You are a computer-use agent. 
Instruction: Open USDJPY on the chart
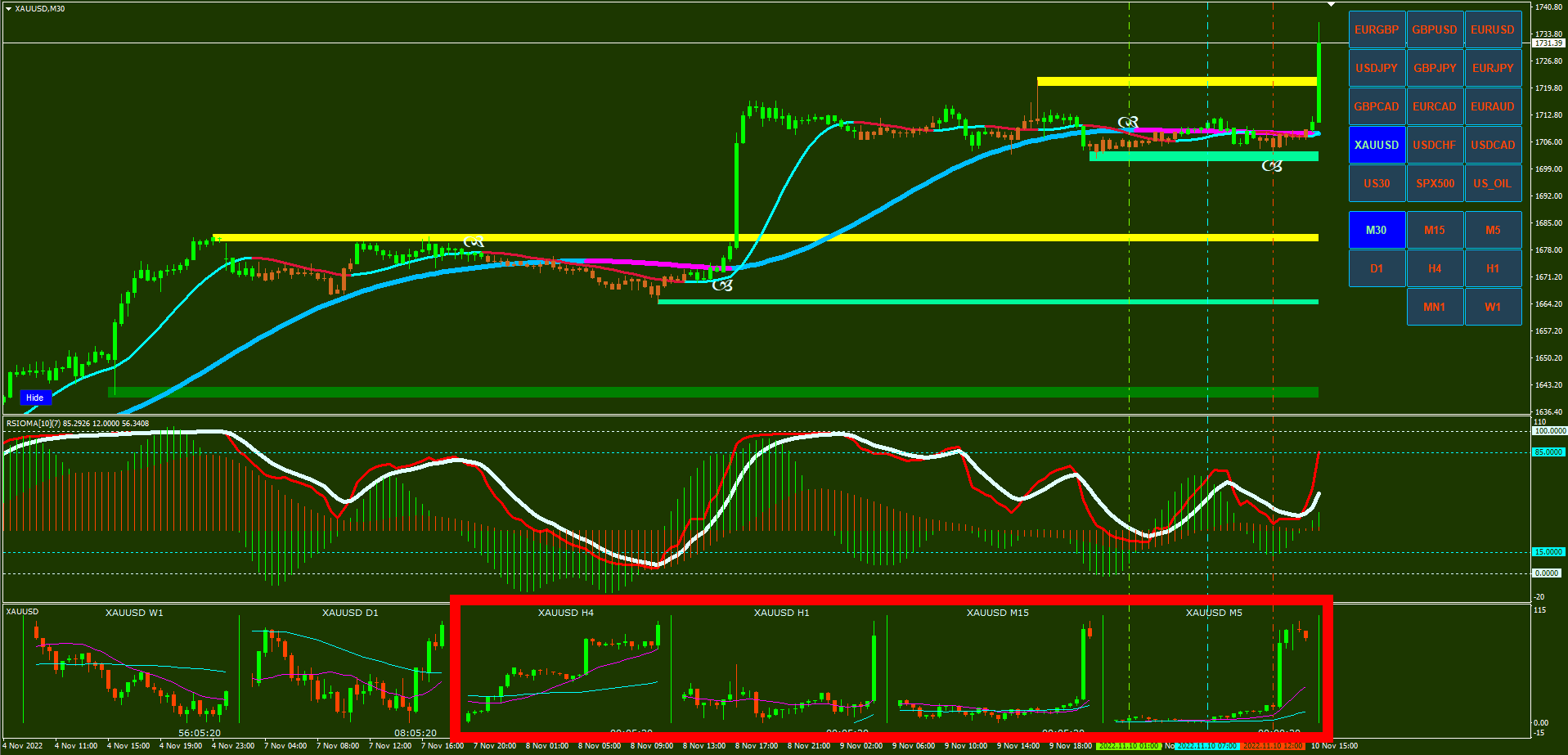pos(1377,68)
